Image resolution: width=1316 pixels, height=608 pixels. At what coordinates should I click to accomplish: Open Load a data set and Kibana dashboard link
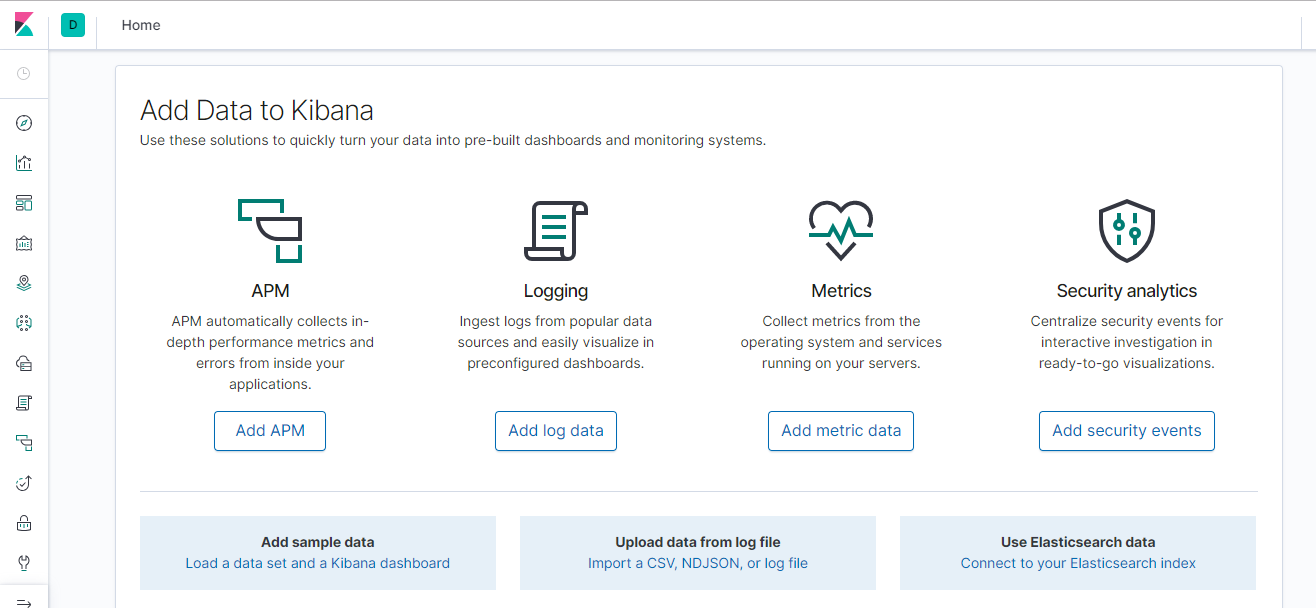point(318,563)
